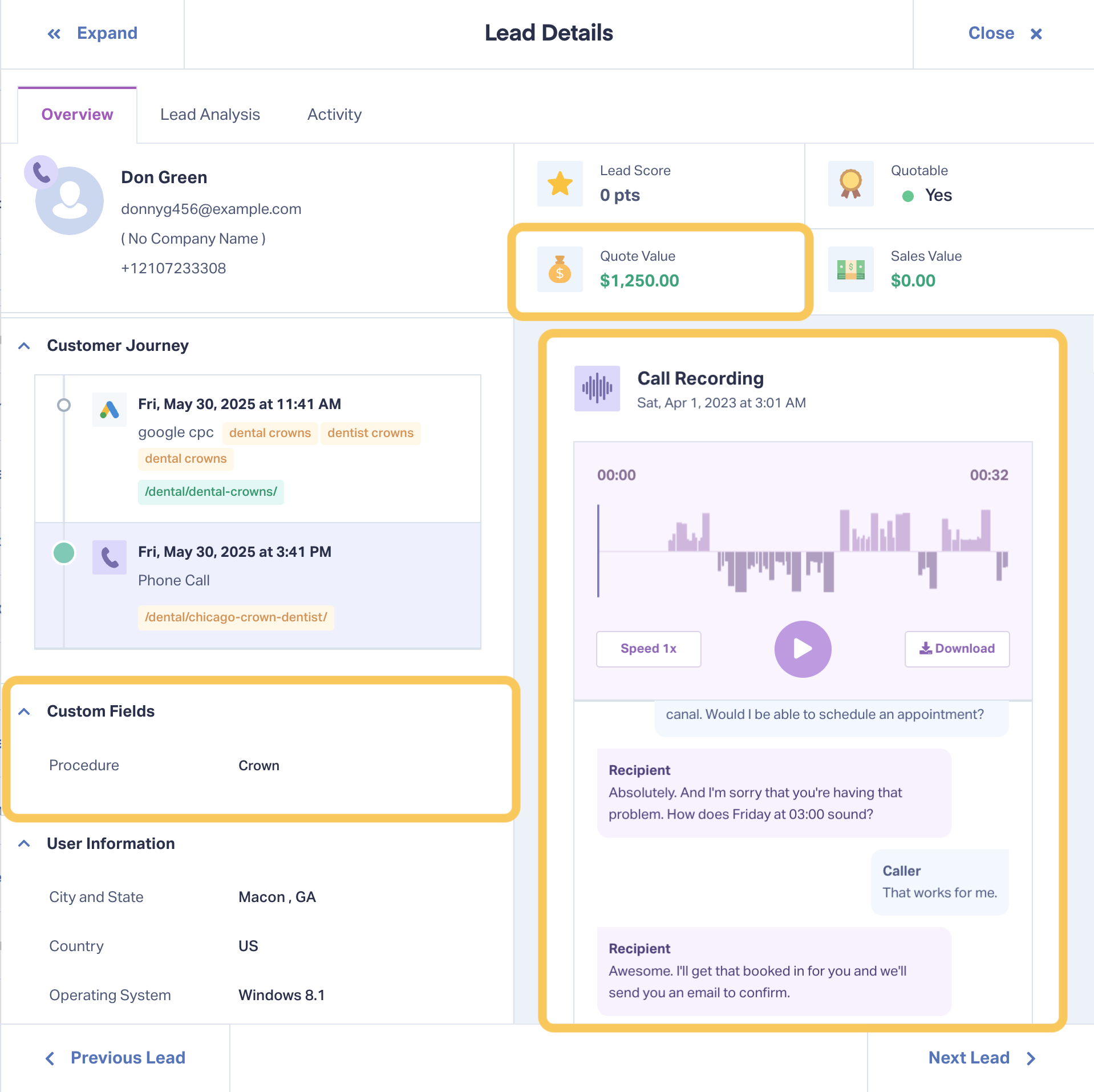Viewport: 1094px width, 1092px height.
Task: Click the Quote Value money bag icon
Action: pyautogui.click(x=560, y=269)
